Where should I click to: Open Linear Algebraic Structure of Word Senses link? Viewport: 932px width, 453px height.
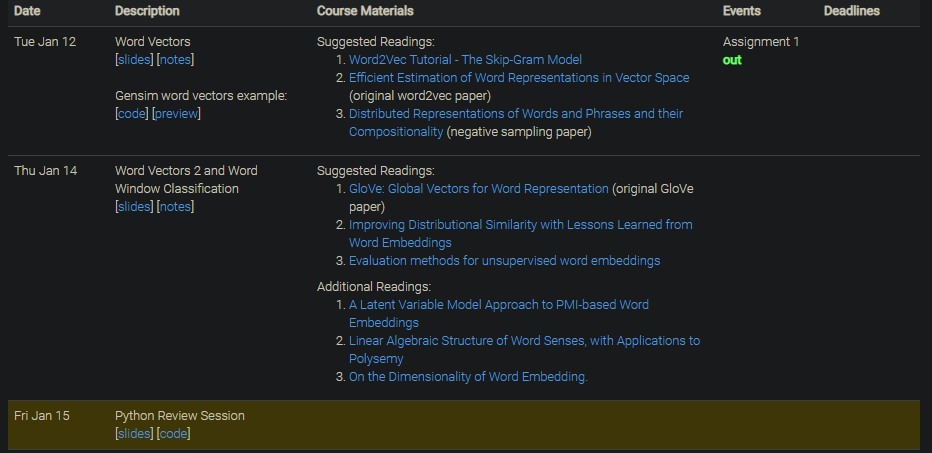524,341
